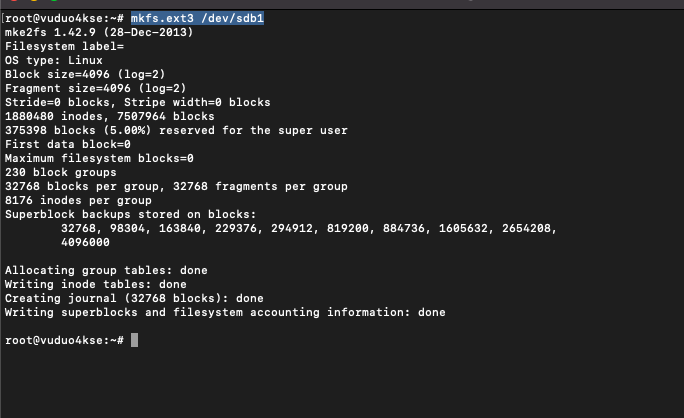The width and height of the screenshot is (684, 418).
Task: Click the backup block number 4096000
Action: (x=85, y=242)
